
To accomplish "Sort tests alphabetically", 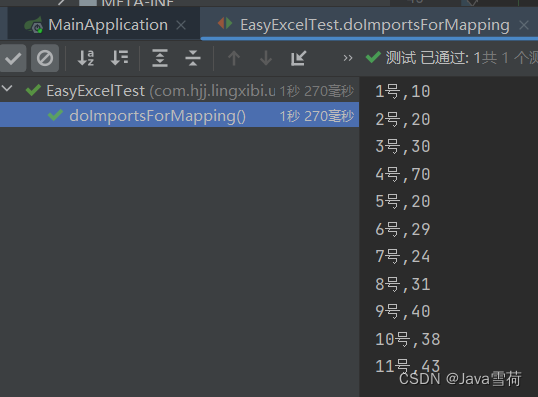I will click(86, 58).
